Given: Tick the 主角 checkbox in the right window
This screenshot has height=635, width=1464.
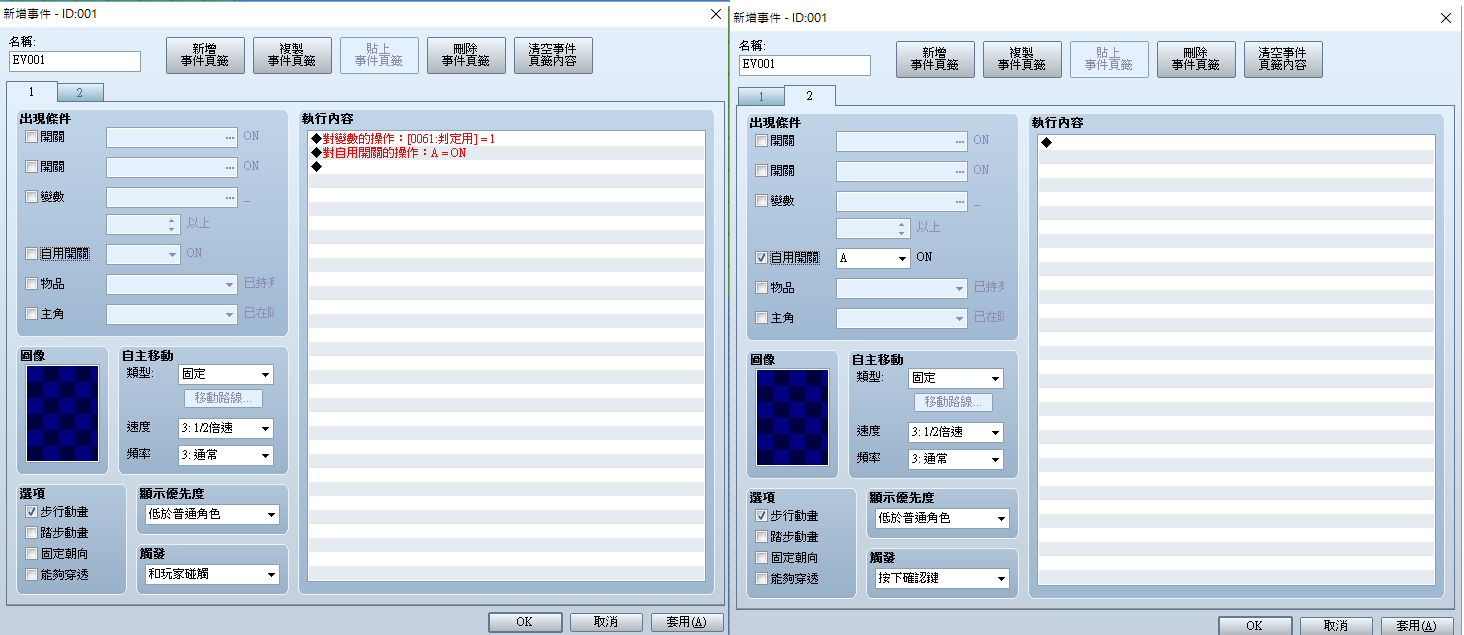Looking at the screenshot, I should [x=762, y=317].
